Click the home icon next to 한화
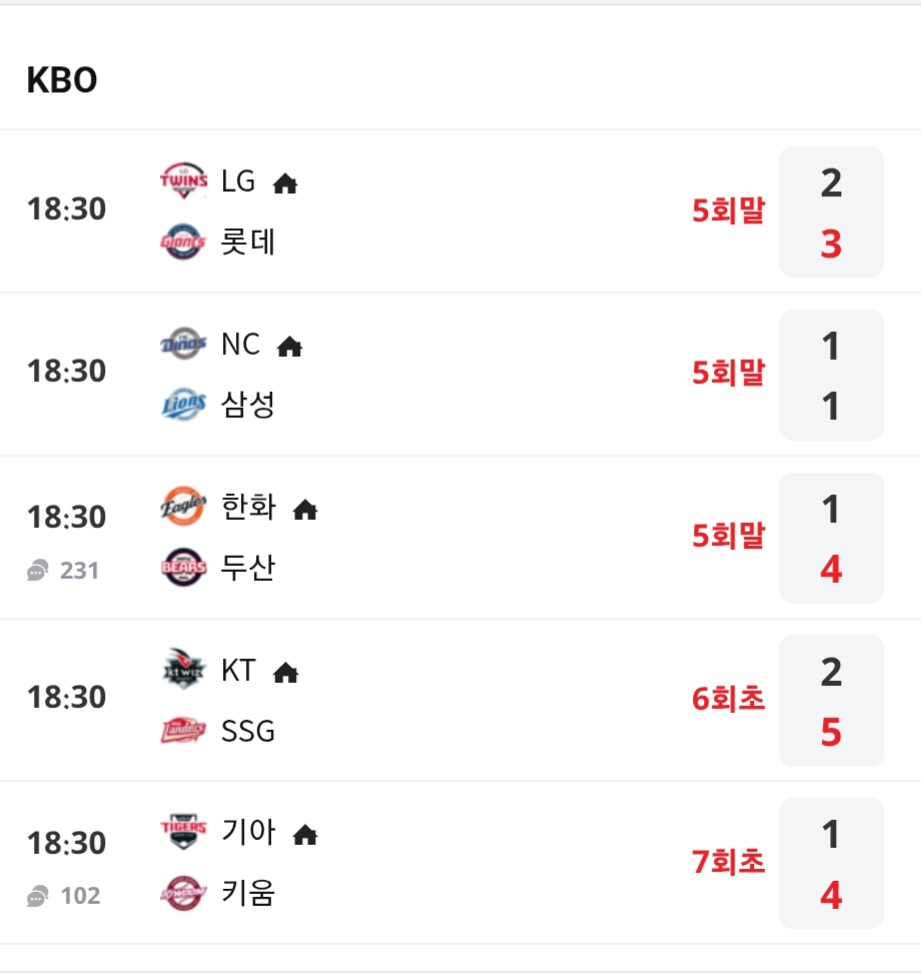Image resolution: width=921 pixels, height=973 pixels. (305, 509)
